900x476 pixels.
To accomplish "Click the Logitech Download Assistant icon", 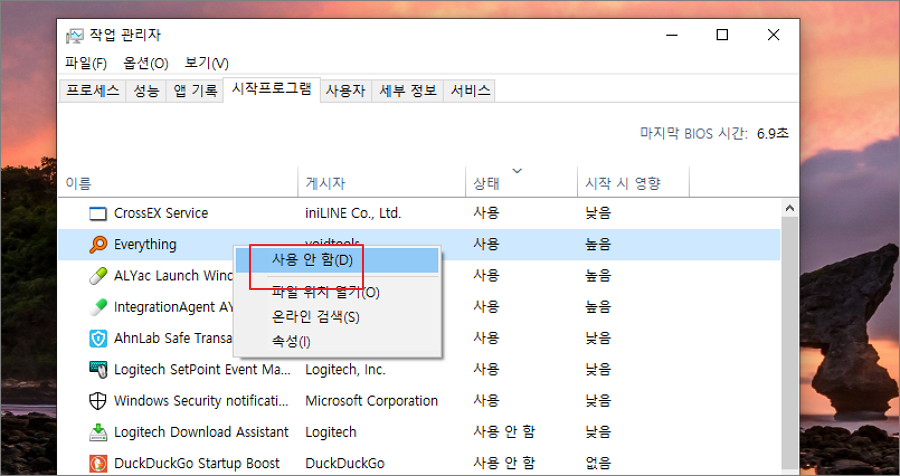I will click(x=98, y=432).
